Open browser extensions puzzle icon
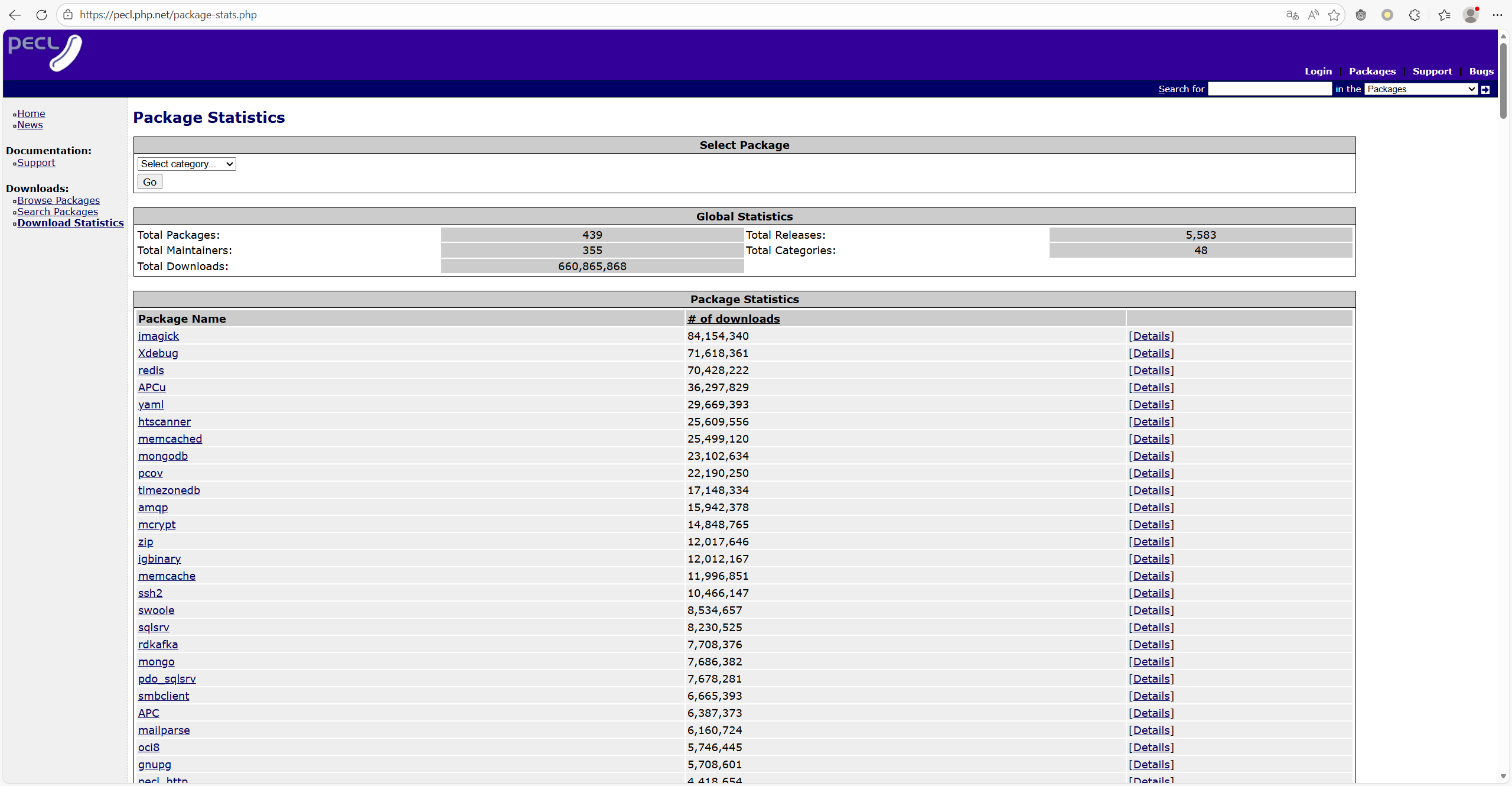This screenshot has height=786, width=1512. click(x=1414, y=15)
